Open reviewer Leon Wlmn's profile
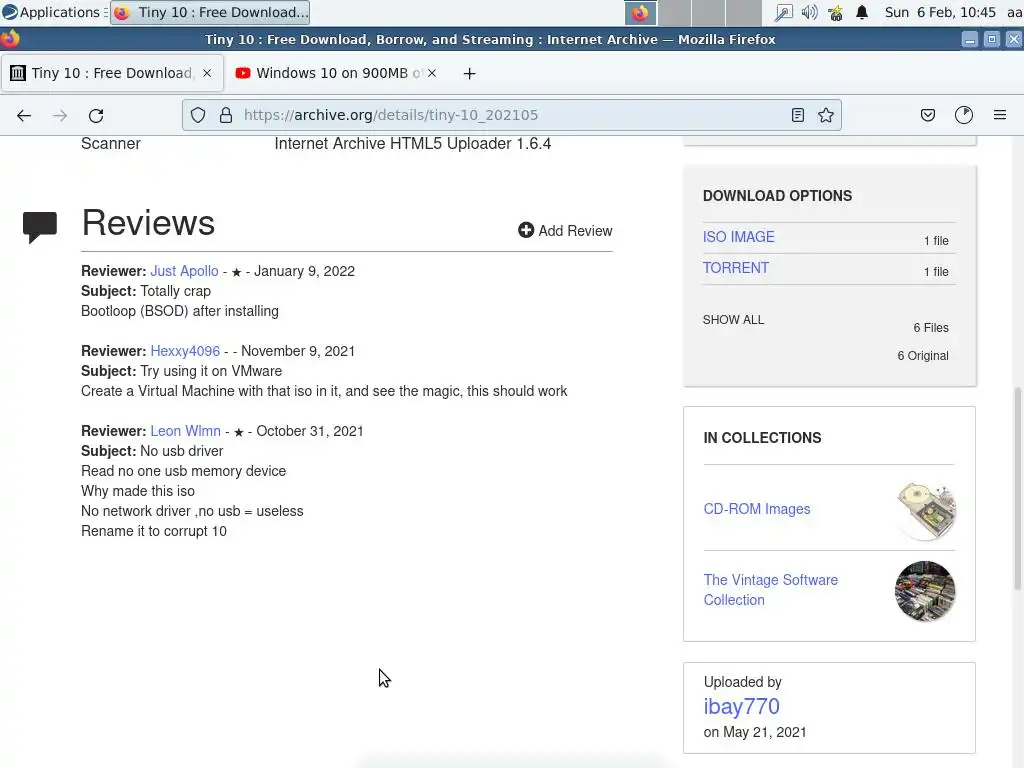The height and width of the screenshot is (768, 1024). [x=185, y=431]
